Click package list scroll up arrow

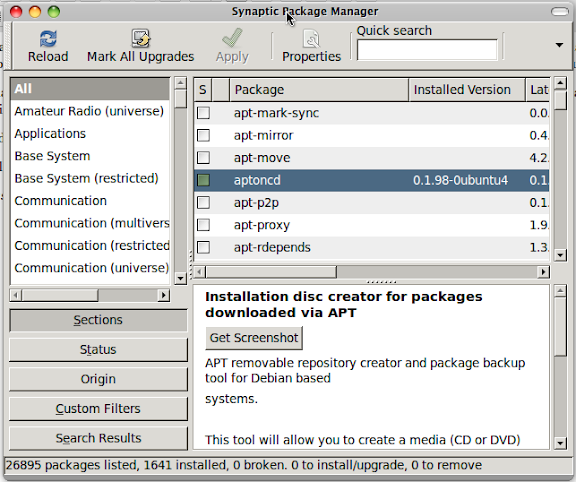[x=560, y=83]
